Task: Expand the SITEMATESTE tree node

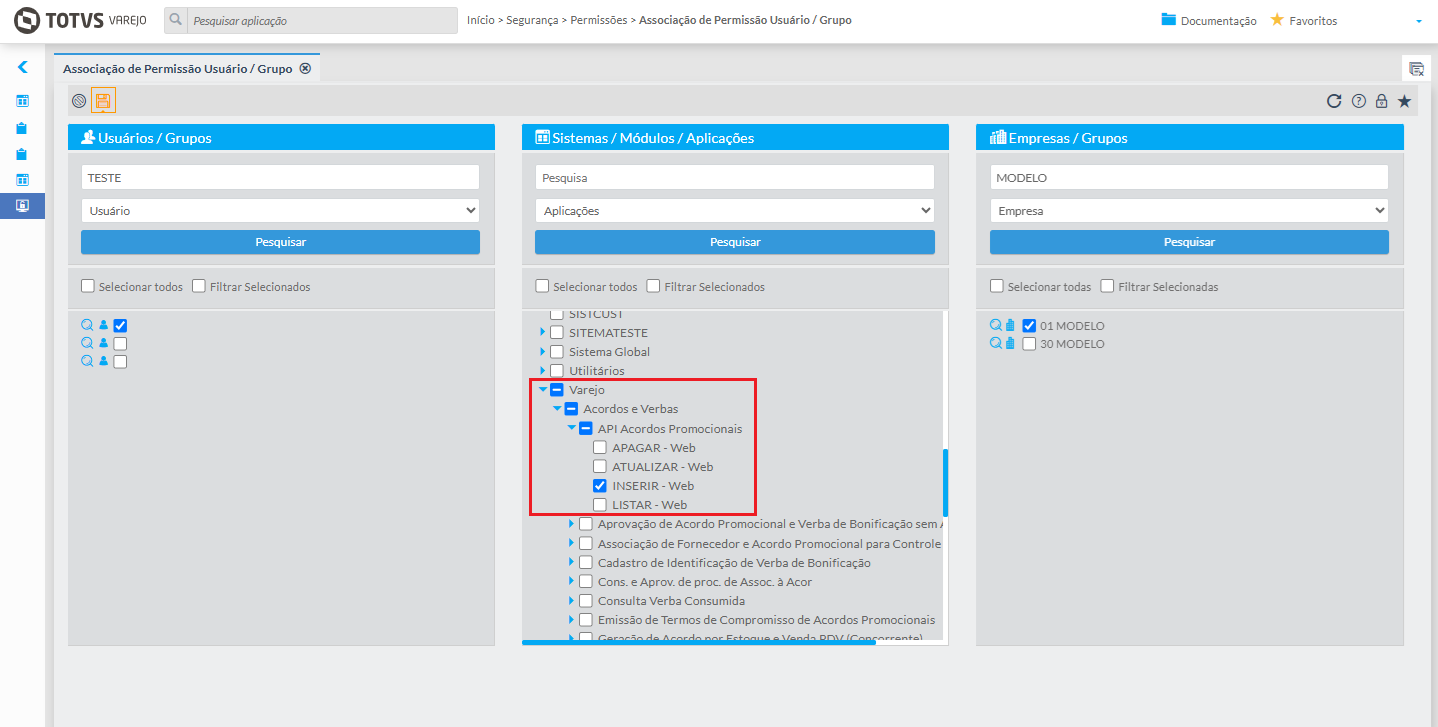Action: 543,332
